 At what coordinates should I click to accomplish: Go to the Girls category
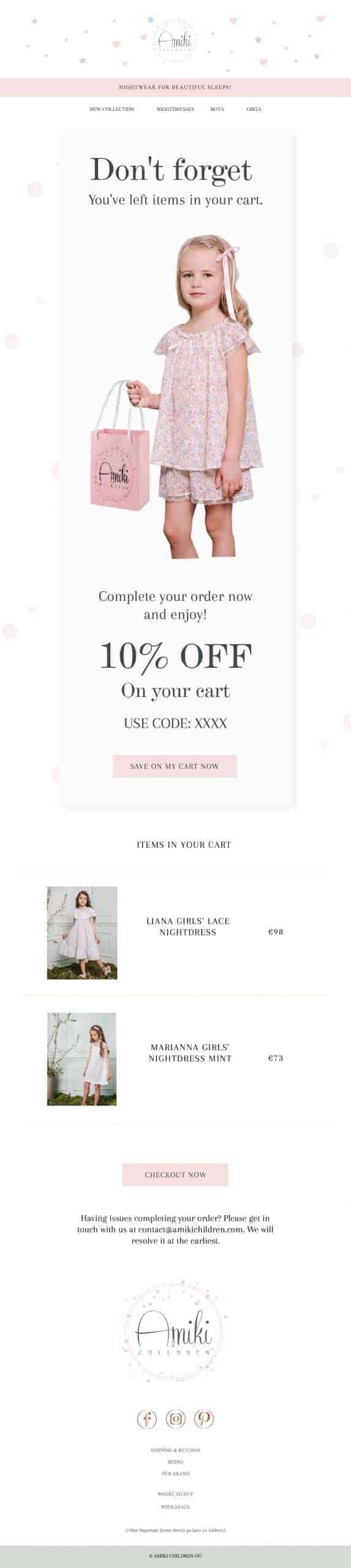(x=254, y=109)
